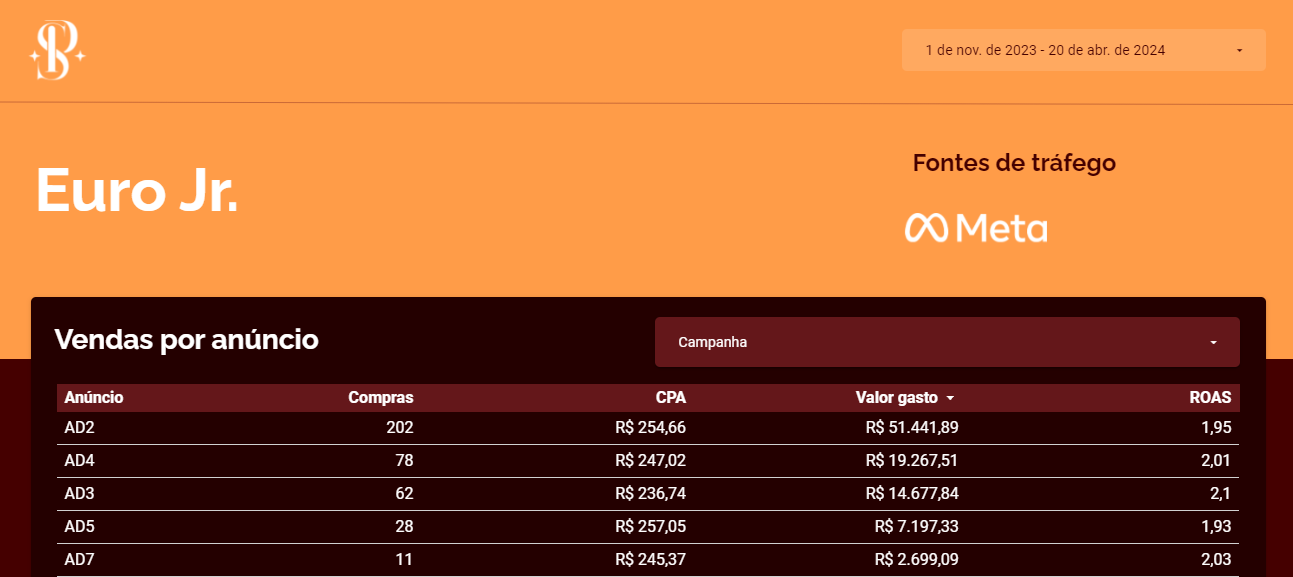Sort table by CPA column header
Screen dimensions: 1293x577
point(670,398)
